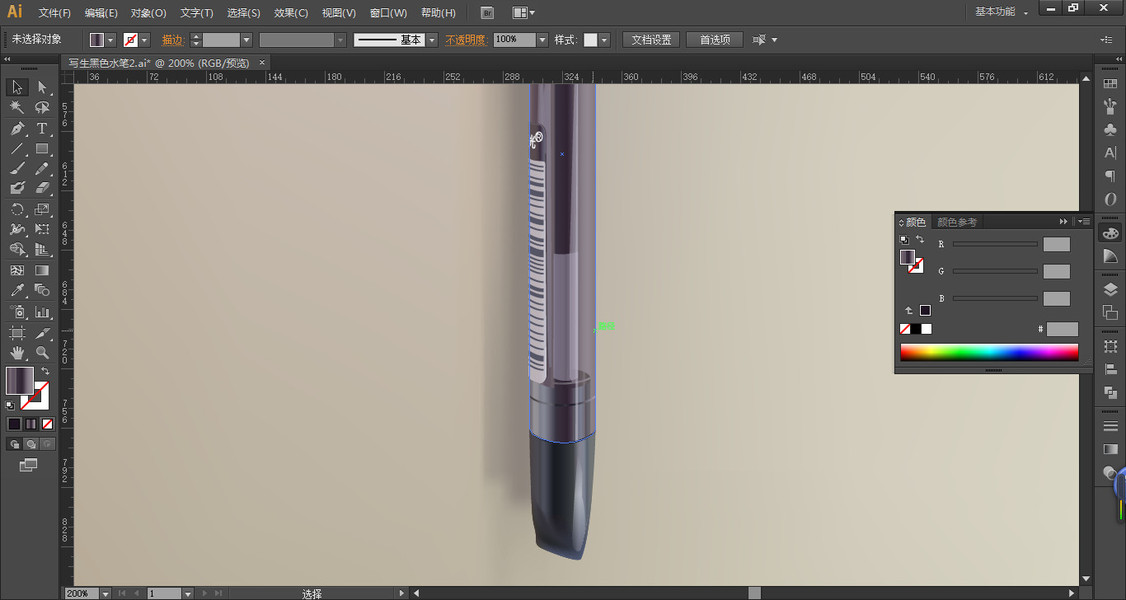This screenshot has width=1126, height=600.
Task: Select the Pencil tool
Action: [42, 169]
